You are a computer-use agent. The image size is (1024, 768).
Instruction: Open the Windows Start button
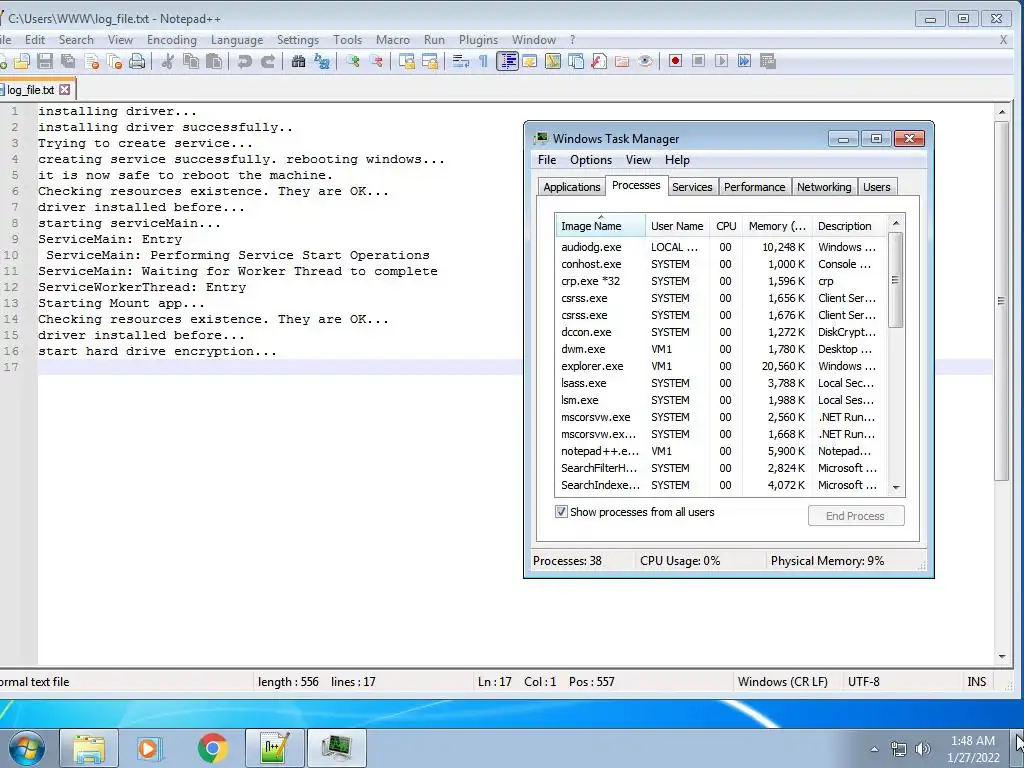click(27, 747)
